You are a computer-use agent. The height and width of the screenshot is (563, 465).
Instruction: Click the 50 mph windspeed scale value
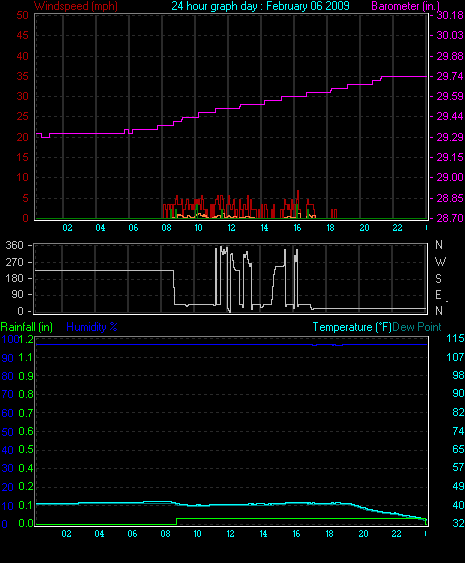pyautogui.click(x=22, y=15)
